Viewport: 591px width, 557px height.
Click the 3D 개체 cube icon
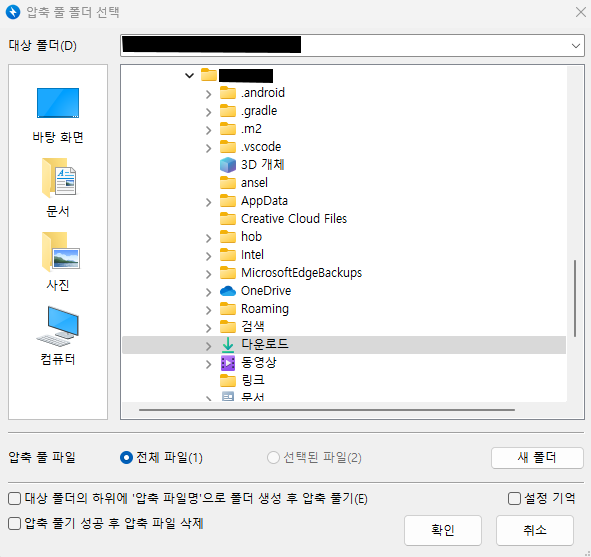(228, 165)
